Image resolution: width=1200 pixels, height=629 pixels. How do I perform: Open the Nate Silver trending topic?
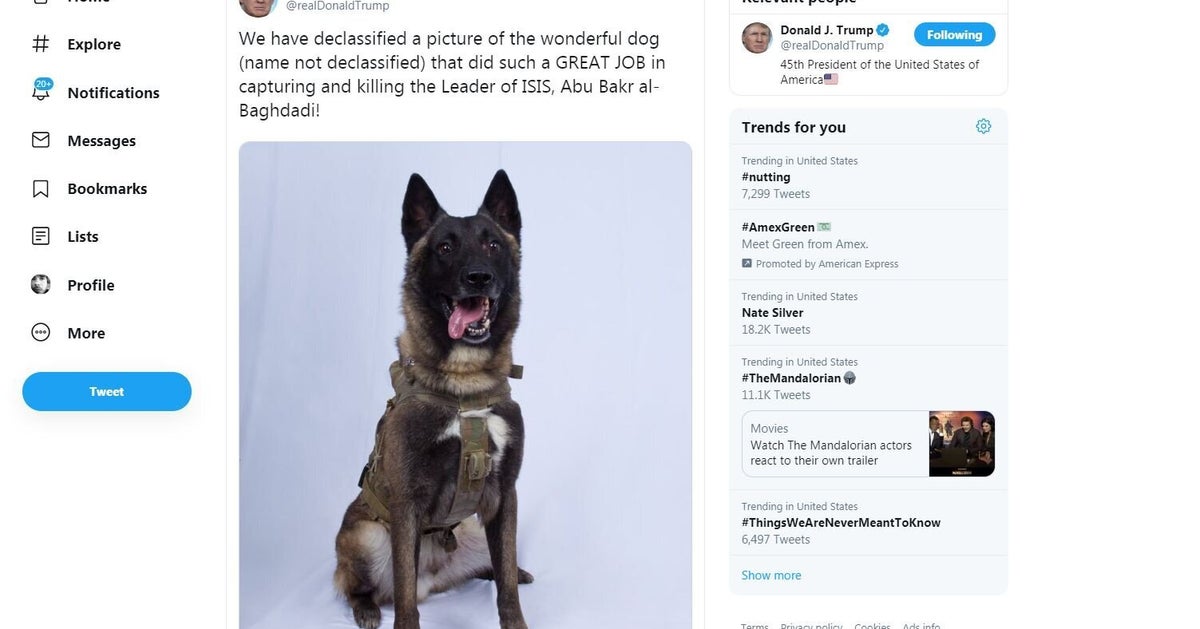772,313
